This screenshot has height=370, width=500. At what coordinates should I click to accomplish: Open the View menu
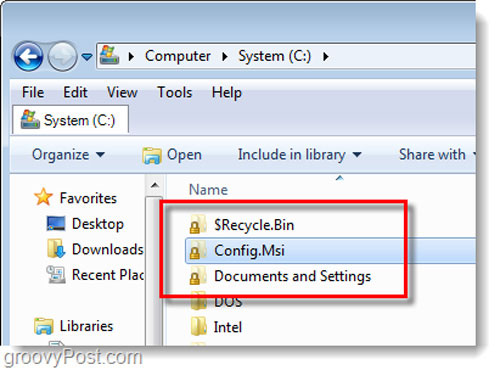(x=122, y=92)
